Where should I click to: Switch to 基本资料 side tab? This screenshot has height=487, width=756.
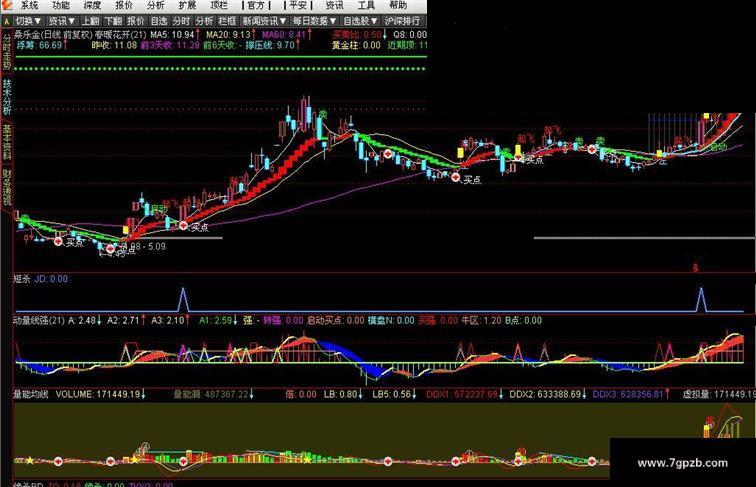[7, 142]
